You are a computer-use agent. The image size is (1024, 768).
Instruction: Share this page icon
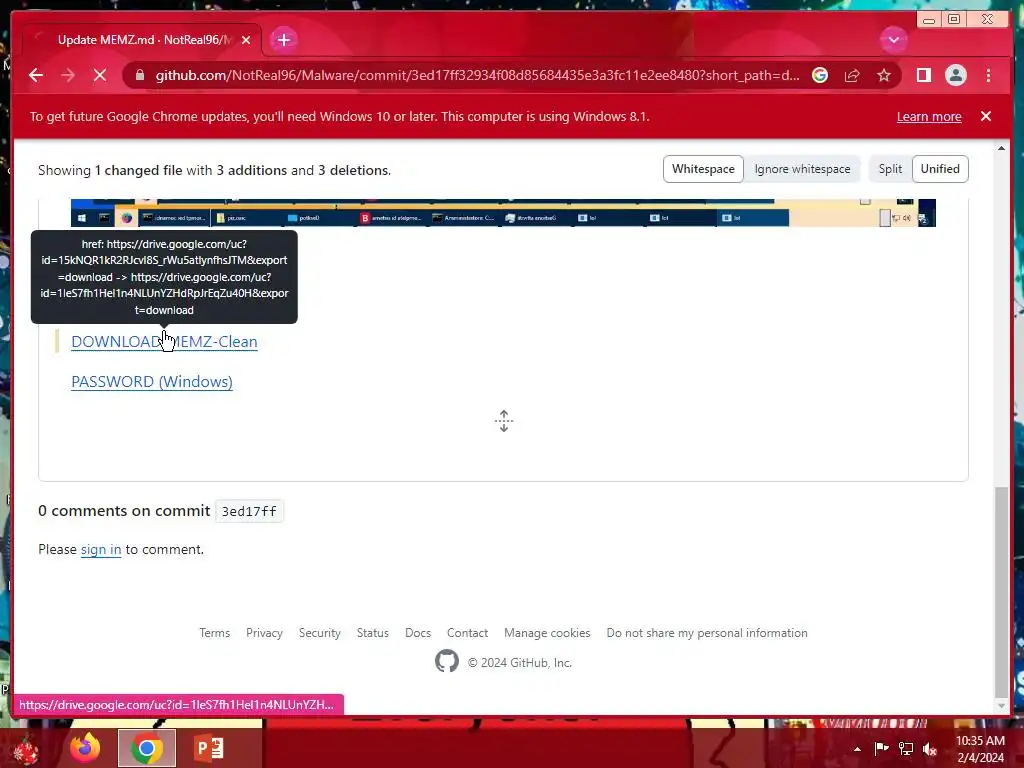click(x=852, y=76)
